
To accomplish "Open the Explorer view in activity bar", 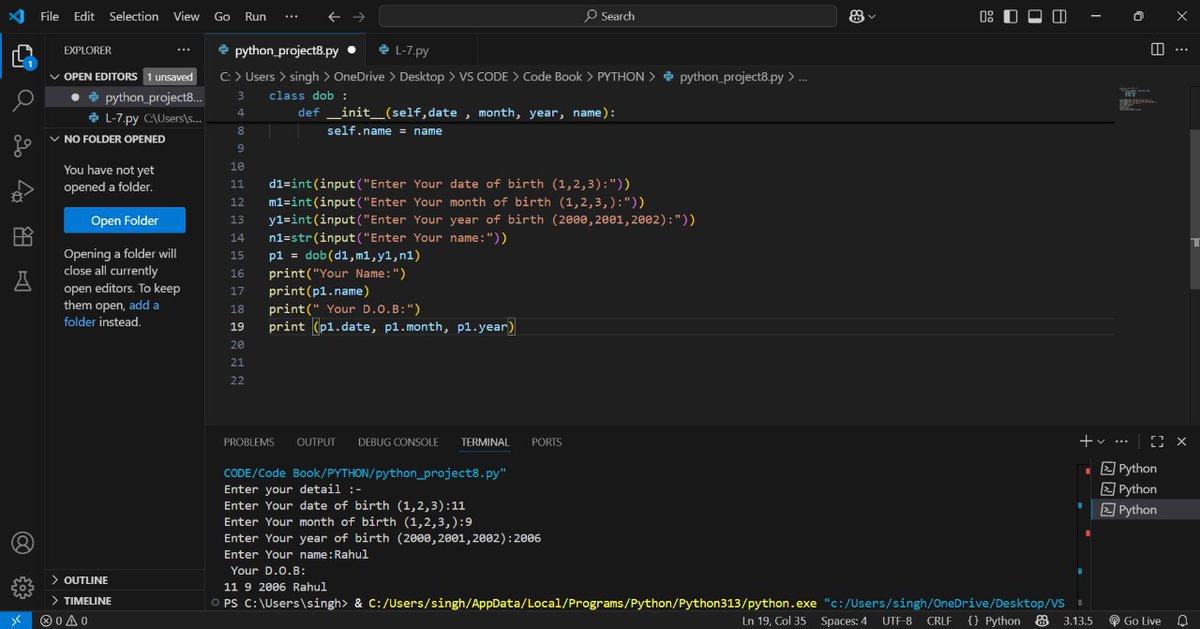I will coord(22,55).
